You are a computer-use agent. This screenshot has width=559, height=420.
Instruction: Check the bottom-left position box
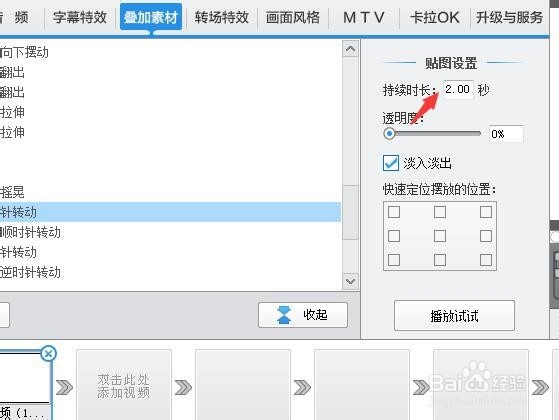394,260
